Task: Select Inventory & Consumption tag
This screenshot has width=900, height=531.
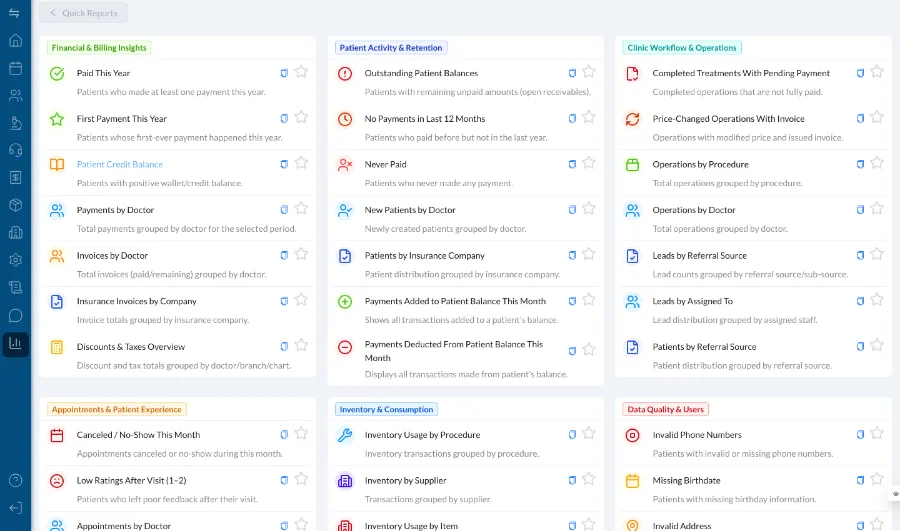Action: click(386, 409)
